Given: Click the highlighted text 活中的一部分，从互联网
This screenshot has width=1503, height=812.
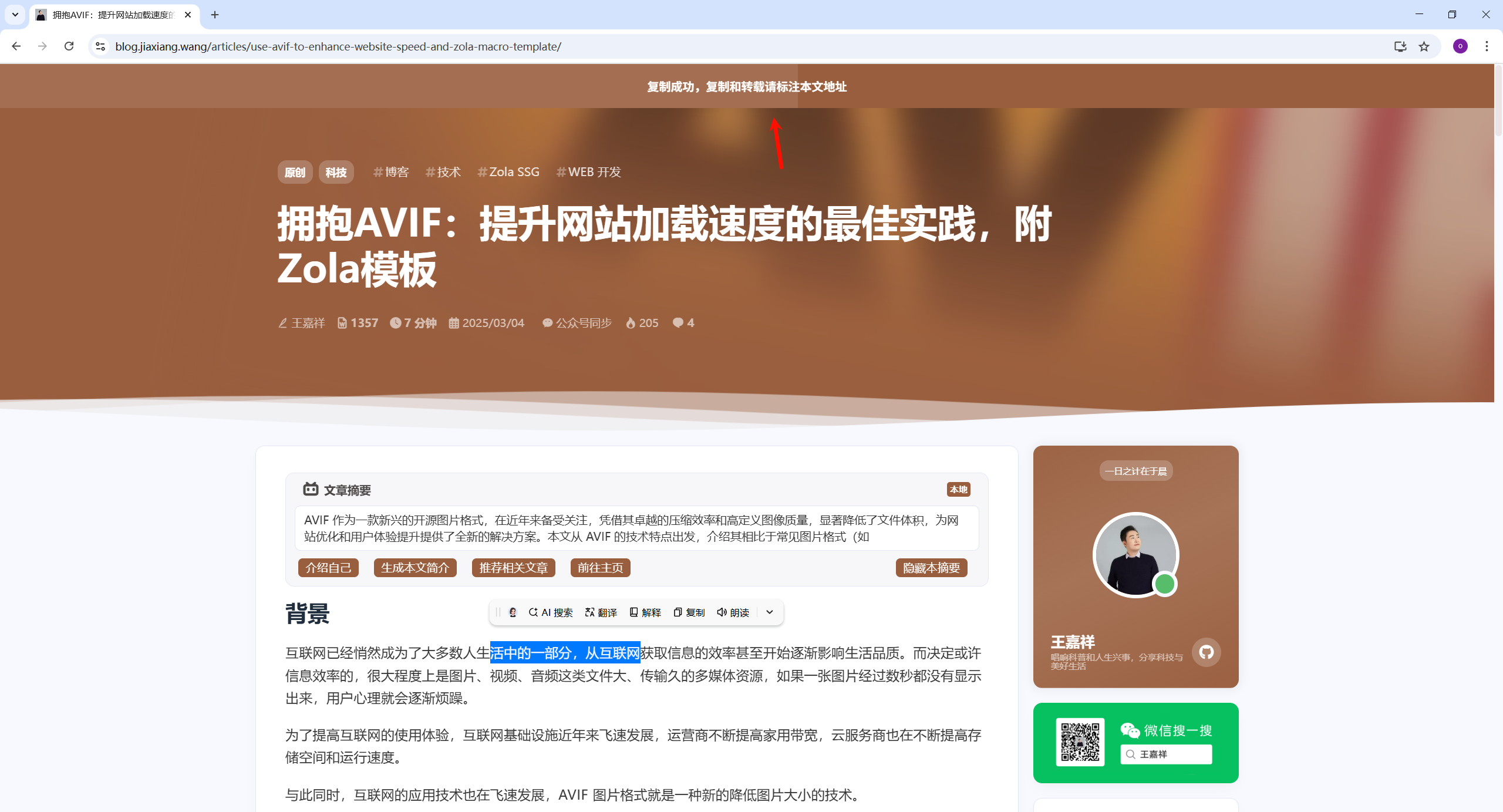Looking at the screenshot, I should pyautogui.click(x=565, y=653).
